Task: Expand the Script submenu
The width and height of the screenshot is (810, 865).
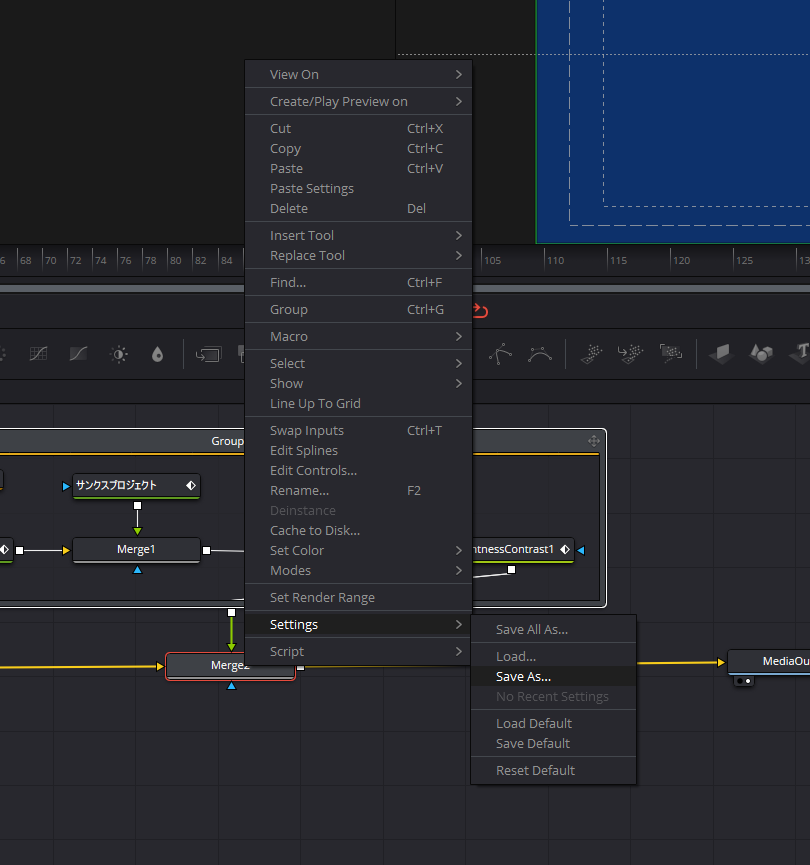Action: point(358,652)
